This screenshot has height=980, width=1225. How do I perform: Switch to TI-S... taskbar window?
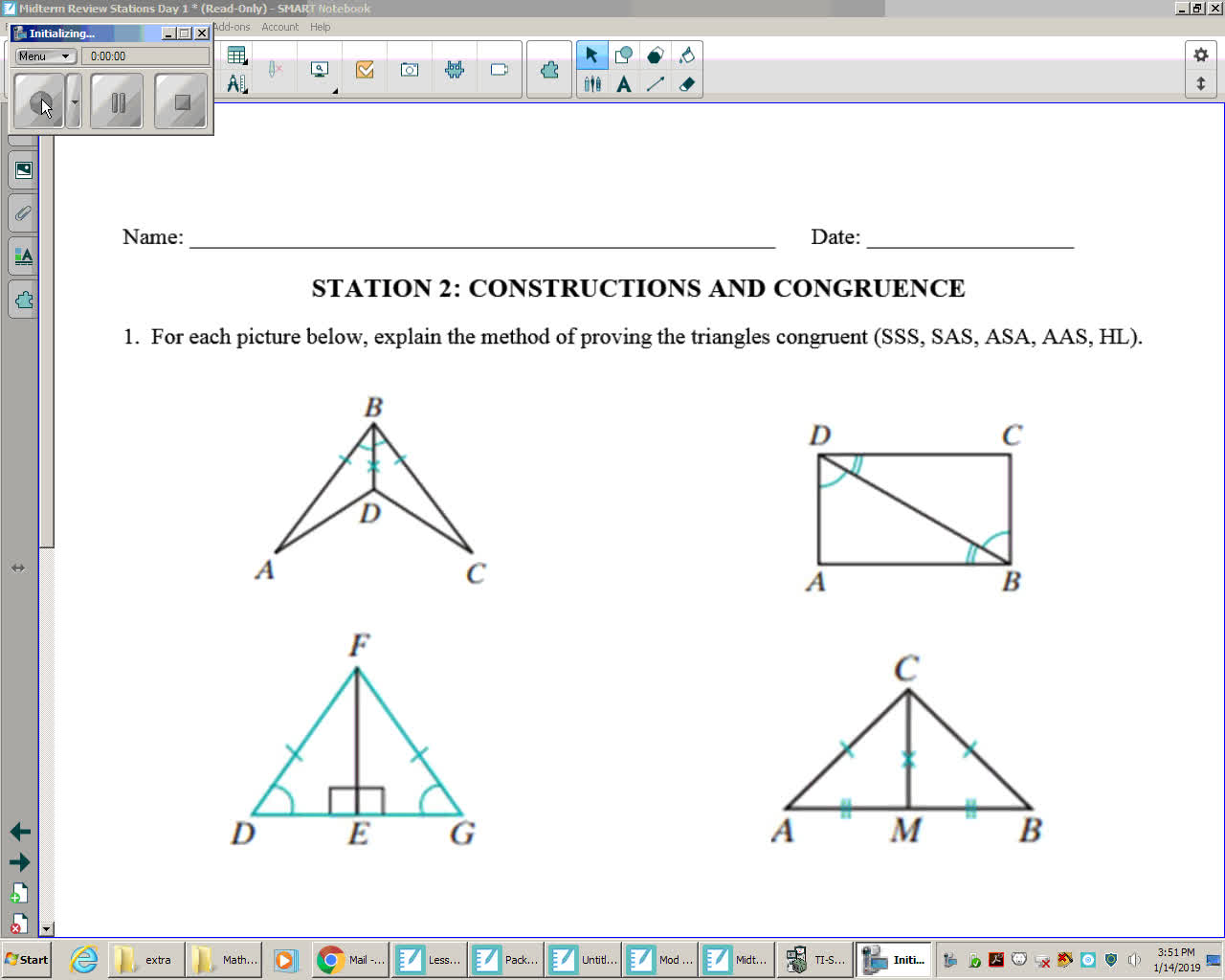tap(814, 959)
